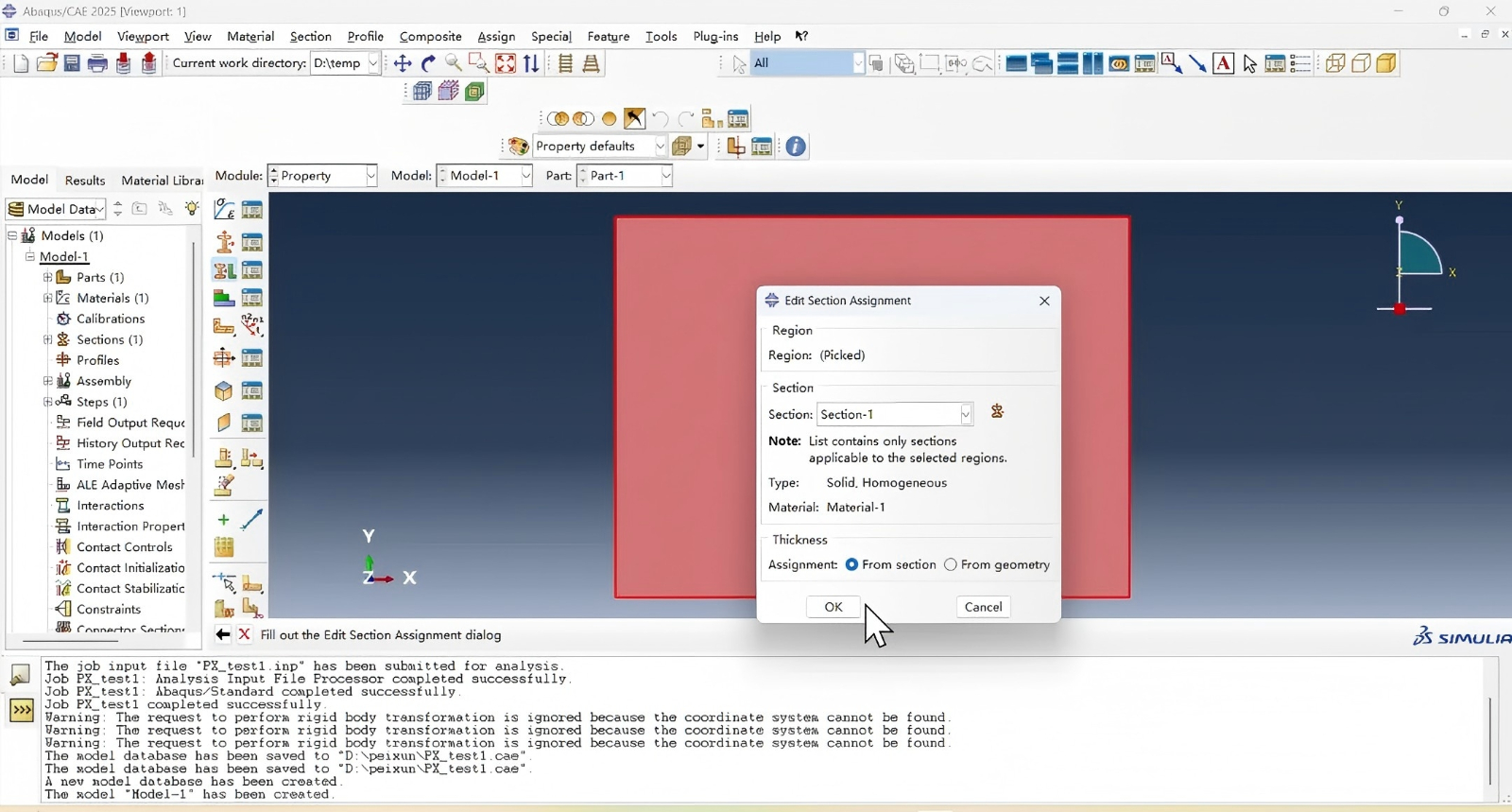Click the Create Section icon in toolbox
The height and width of the screenshot is (812, 1512).
[224, 241]
